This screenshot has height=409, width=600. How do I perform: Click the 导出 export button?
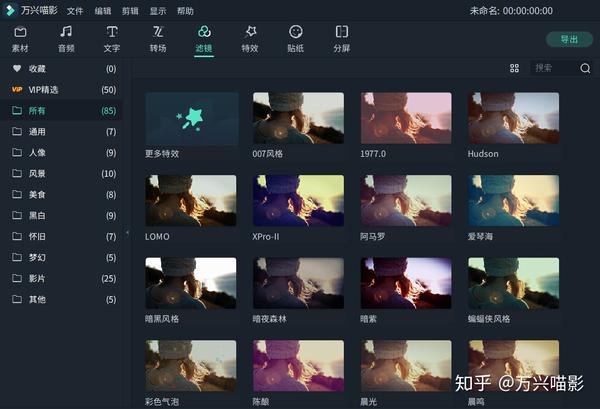(569, 39)
